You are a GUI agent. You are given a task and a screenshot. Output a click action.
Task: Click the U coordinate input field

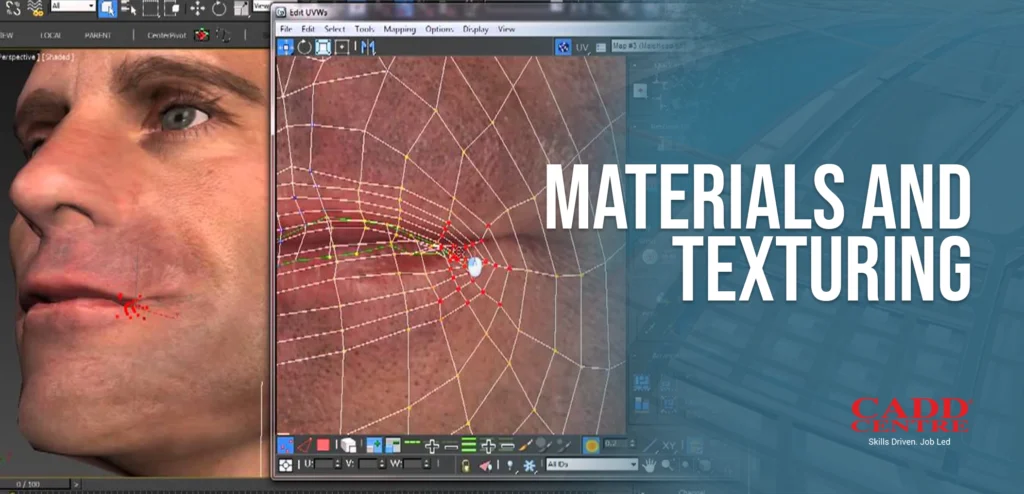click(x=324, y=465)
